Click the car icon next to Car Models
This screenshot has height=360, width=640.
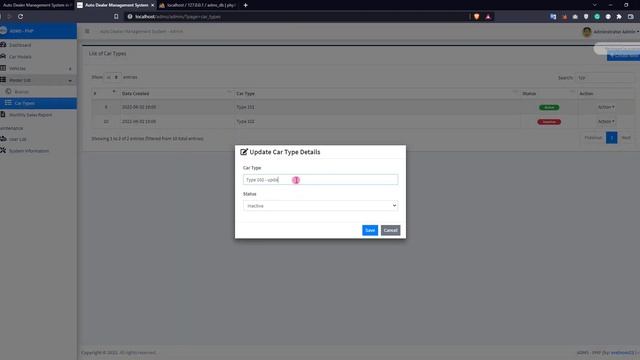pyautogui.click(x=3, y=56)
